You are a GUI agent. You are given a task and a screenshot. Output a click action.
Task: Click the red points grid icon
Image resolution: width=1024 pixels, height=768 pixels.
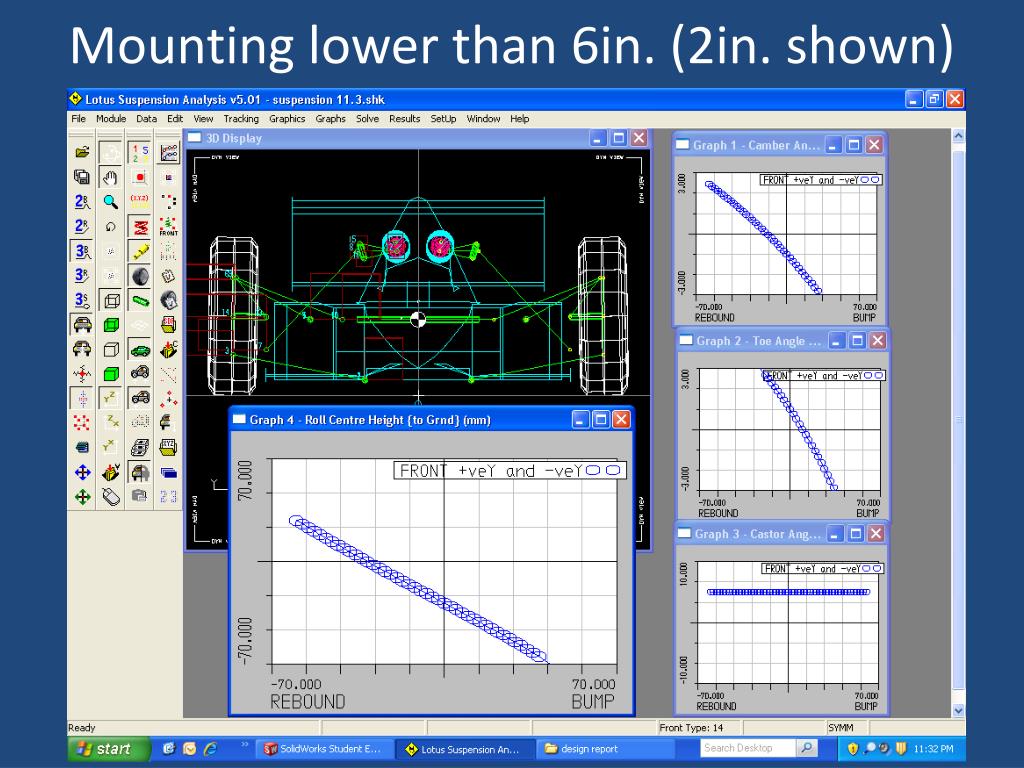tap(82, 423)
